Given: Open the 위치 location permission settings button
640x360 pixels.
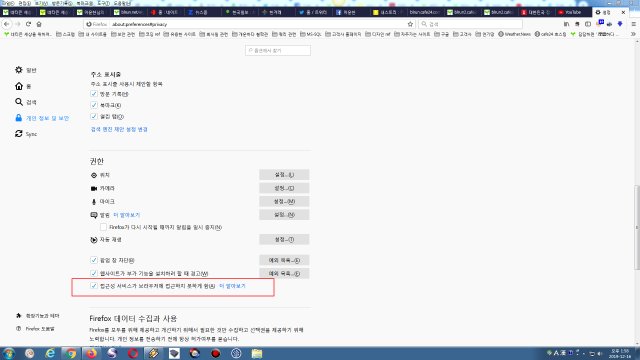Looking at the screenshot, I should pos(284,175).
